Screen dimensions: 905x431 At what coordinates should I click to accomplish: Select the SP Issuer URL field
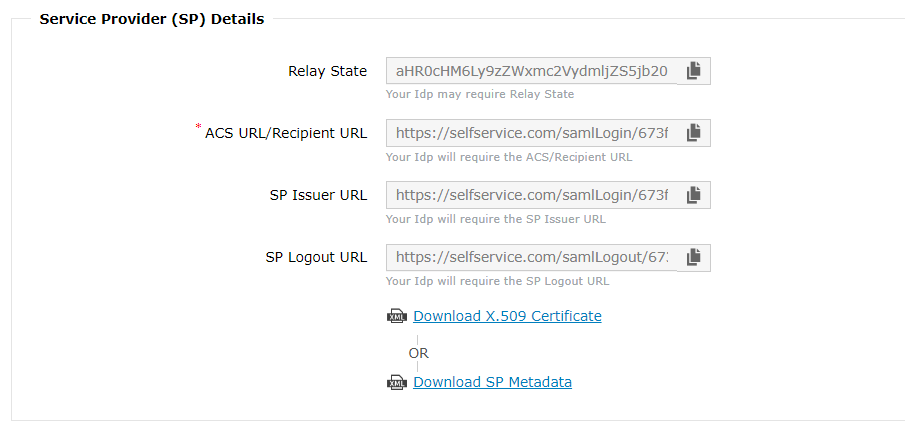point(532,196)
